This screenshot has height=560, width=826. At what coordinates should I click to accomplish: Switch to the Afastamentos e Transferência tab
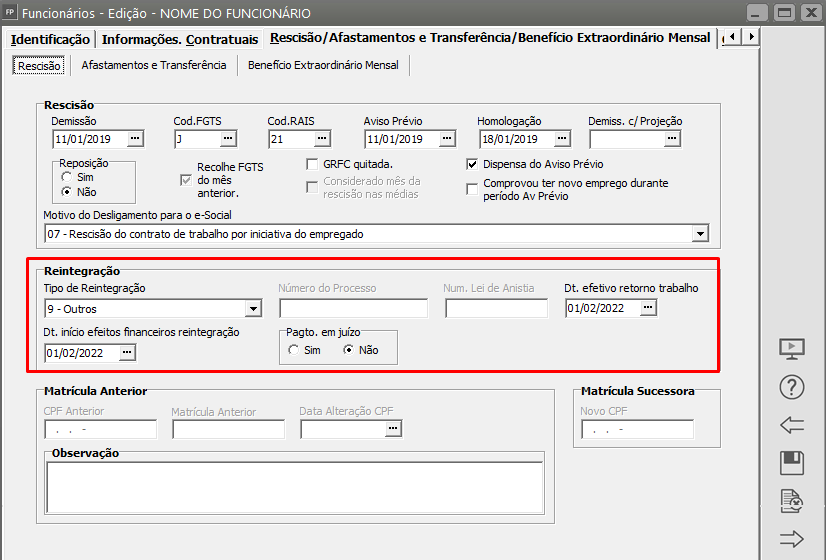tap(153, 65)
